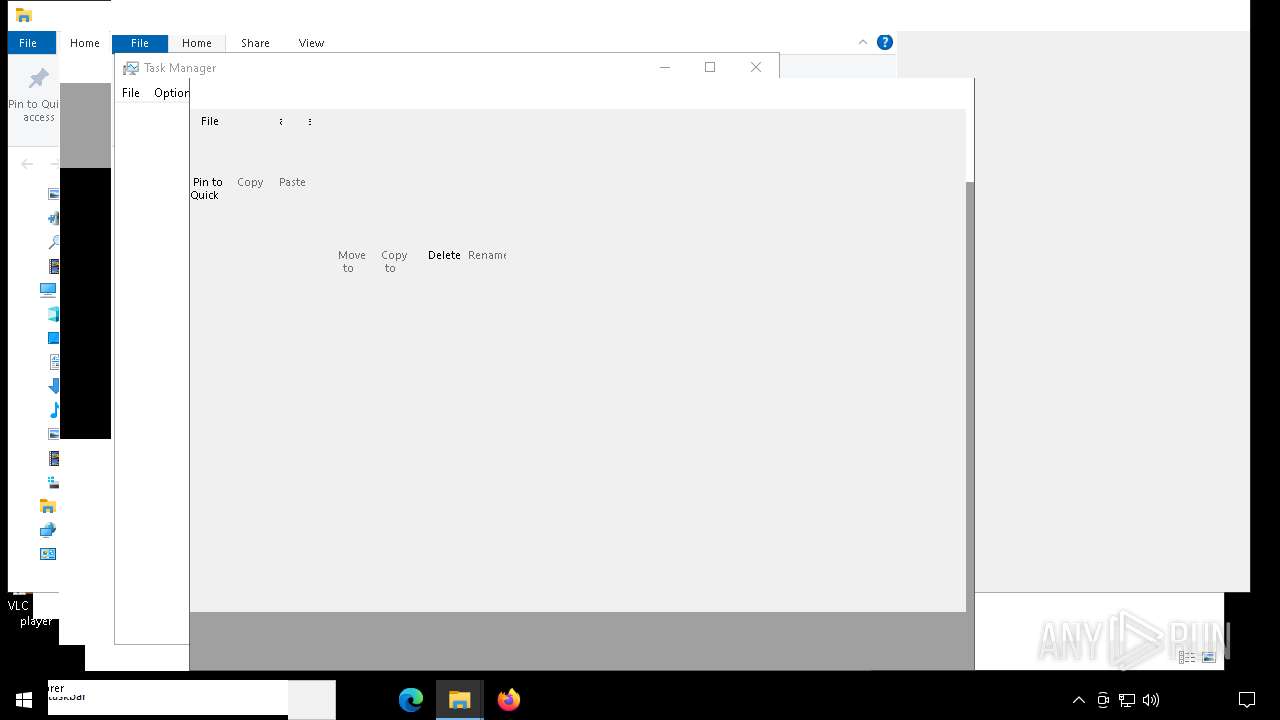Click the Meet Now tray icon
This screenshot has width=1280, height=720.
(x=1103, y=700)
